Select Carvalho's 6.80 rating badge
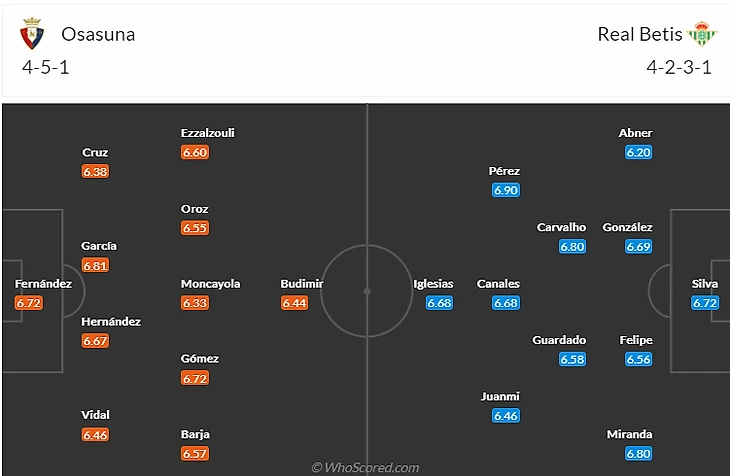The height and width of the screenshot is (476, 730). click(x=572, y=247)
